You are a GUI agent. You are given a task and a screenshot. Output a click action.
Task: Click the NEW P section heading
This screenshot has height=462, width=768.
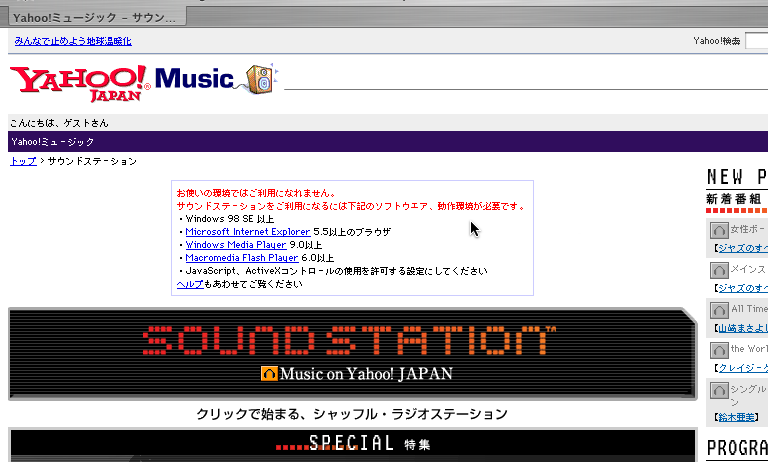737,176
